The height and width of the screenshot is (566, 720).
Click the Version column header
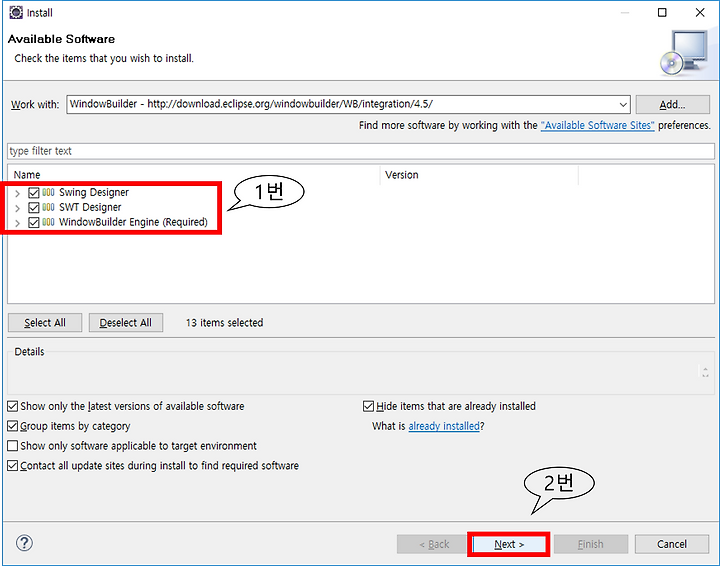[x=479, y=175]
